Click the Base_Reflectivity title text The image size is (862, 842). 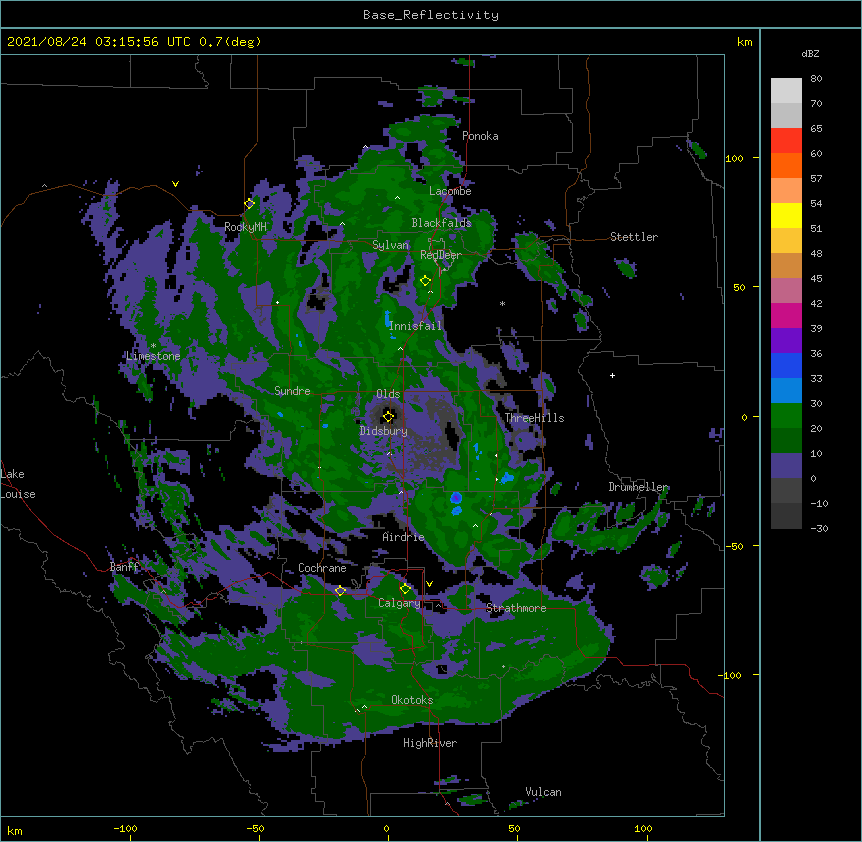430,15
